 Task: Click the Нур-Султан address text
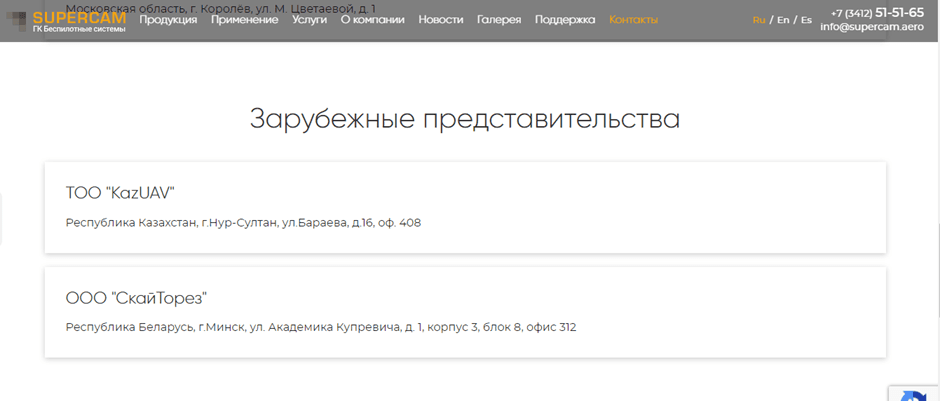243,223
